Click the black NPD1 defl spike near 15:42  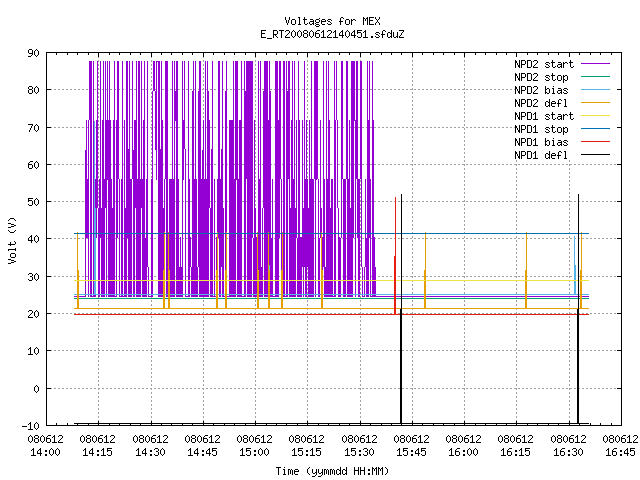click(x=401, y=309)
